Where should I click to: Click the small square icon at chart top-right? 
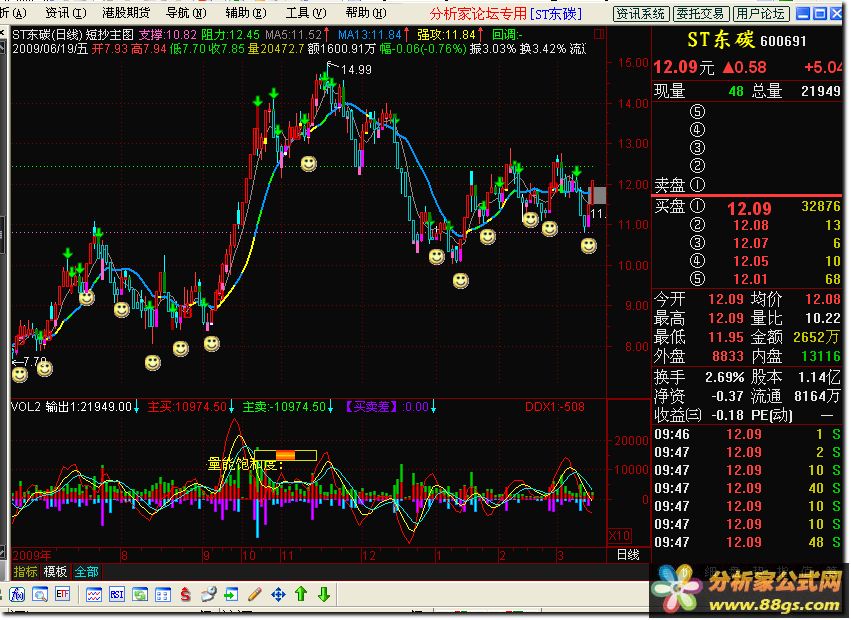[x=599, y=35]
